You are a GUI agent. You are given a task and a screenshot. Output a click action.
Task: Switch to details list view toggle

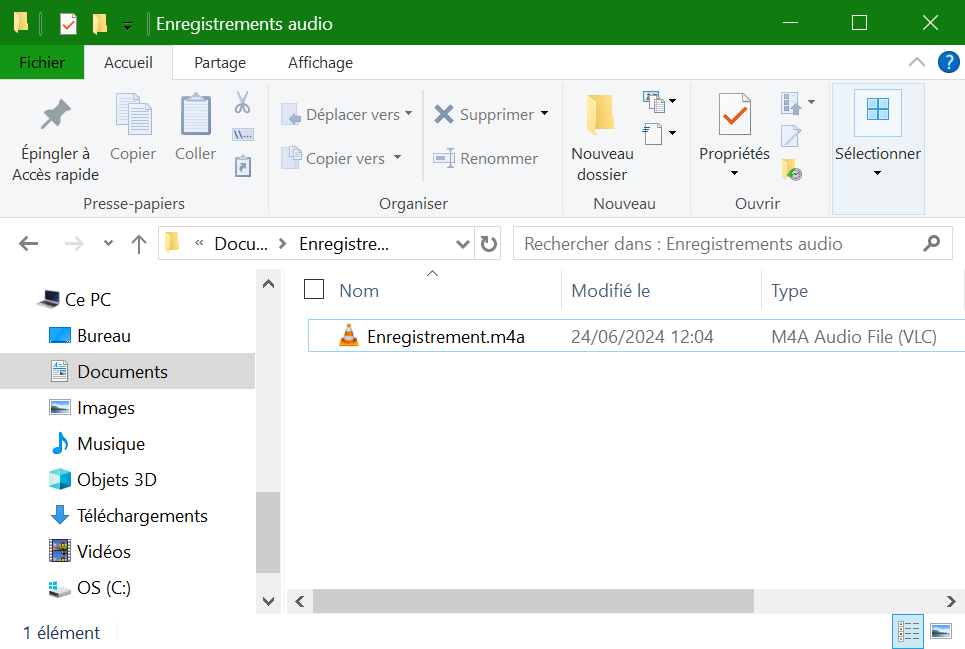[908, 631]
